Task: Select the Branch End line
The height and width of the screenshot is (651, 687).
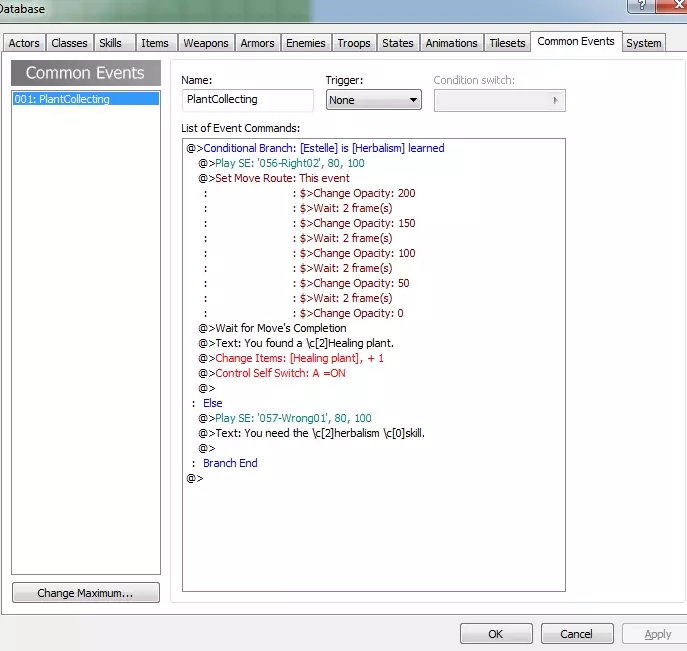Action: 230,463
